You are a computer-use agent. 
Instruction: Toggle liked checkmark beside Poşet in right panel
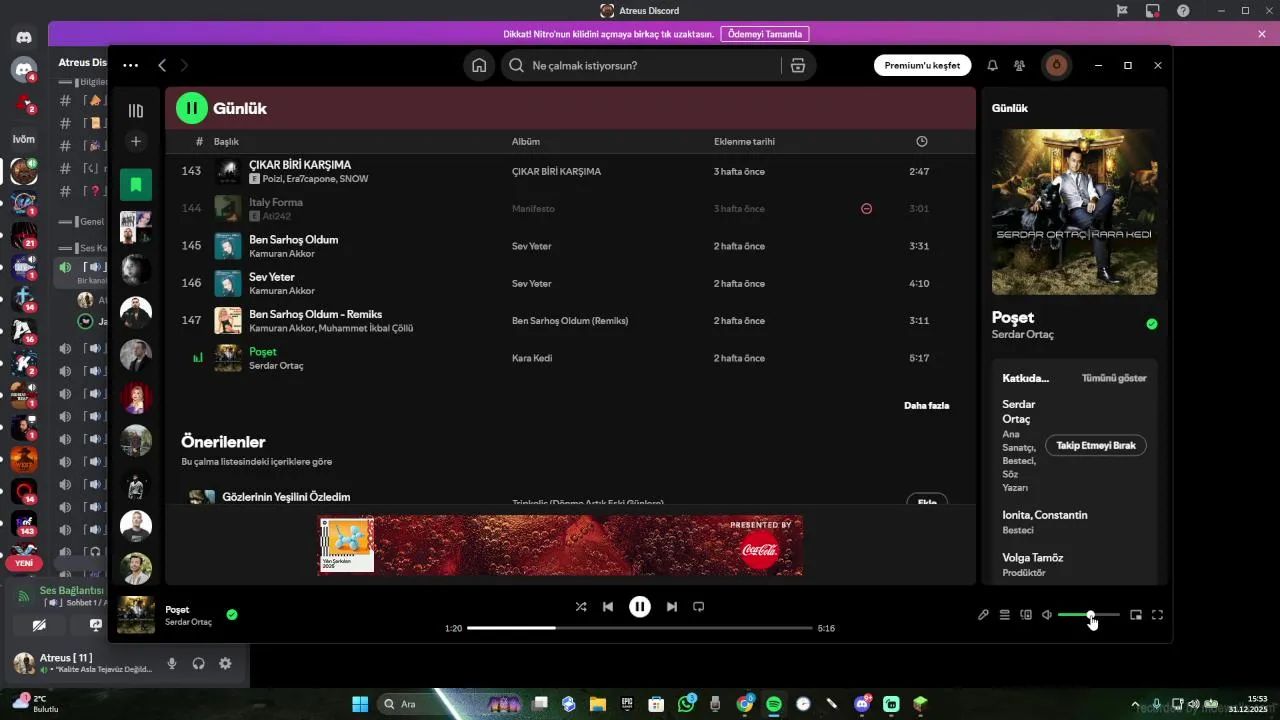[1151, 324]
